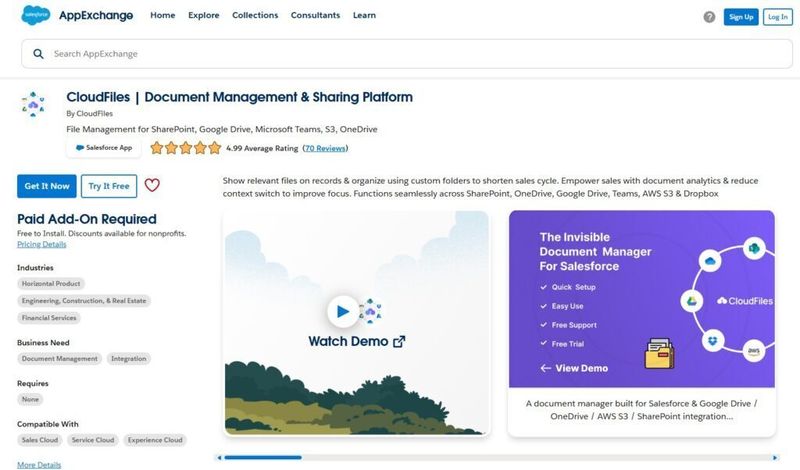Select the Sales Cloud tag
Viewport: 800px width, 470px height.
pyautogui.click(x=40, y=440)
